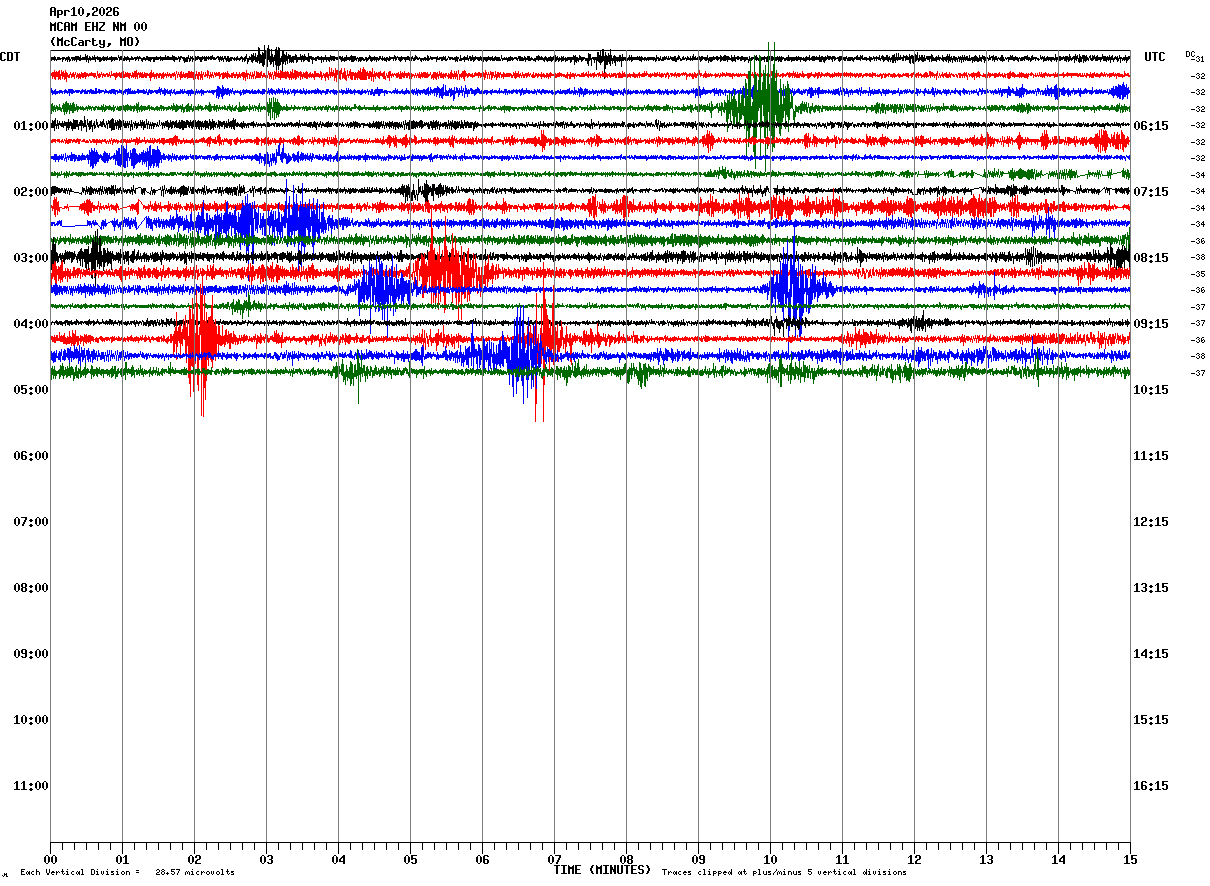The image size is (1210, 886).
Task: Click minute tick label 06 on time axis
Action: pyautogui.click(x=482, y=859)
